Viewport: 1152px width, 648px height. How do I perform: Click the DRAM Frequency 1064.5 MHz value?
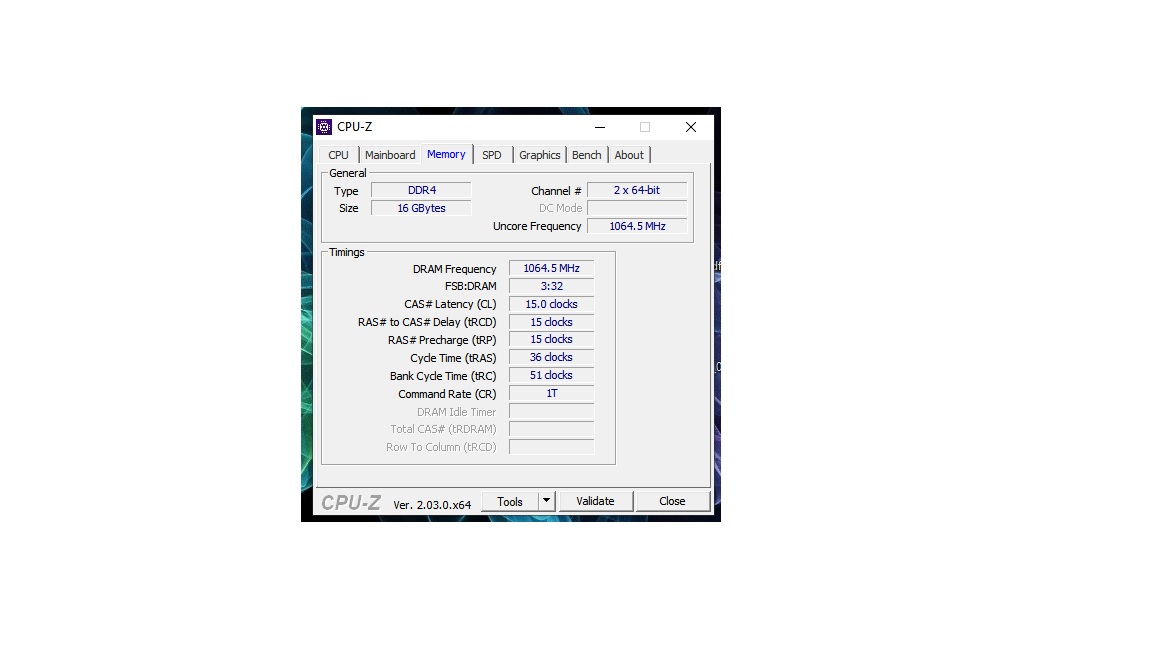coord(552,268)
